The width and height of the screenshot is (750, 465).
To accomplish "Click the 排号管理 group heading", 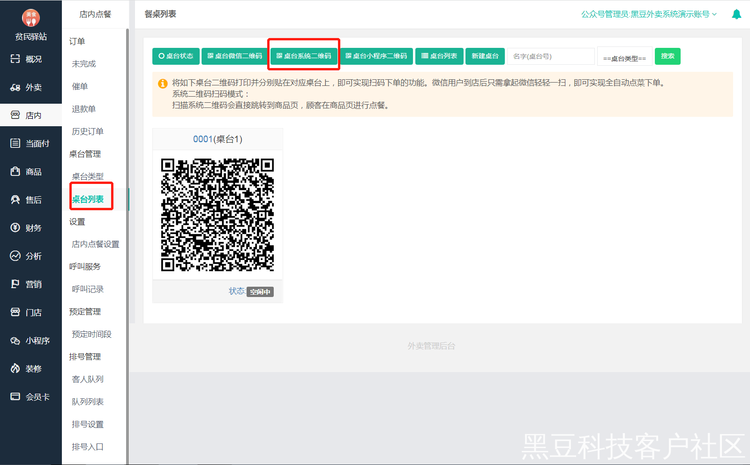I will [85, 356].
